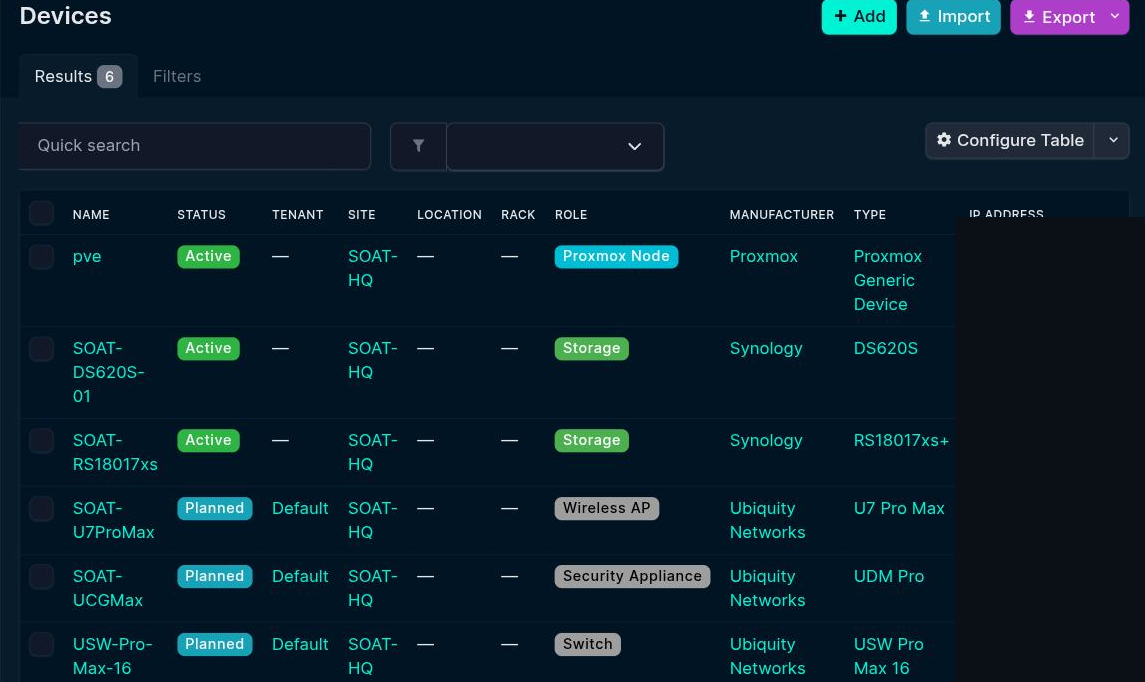Switch to the Results tab
This screenshot has width=1145, height=682.
coord(78,76)
